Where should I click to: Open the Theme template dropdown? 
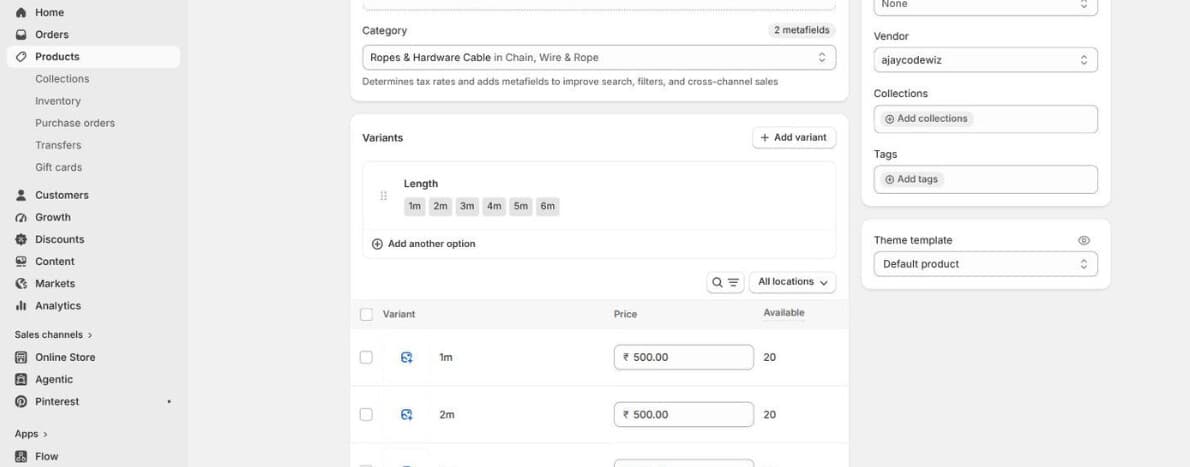click(x=985, y=264)
